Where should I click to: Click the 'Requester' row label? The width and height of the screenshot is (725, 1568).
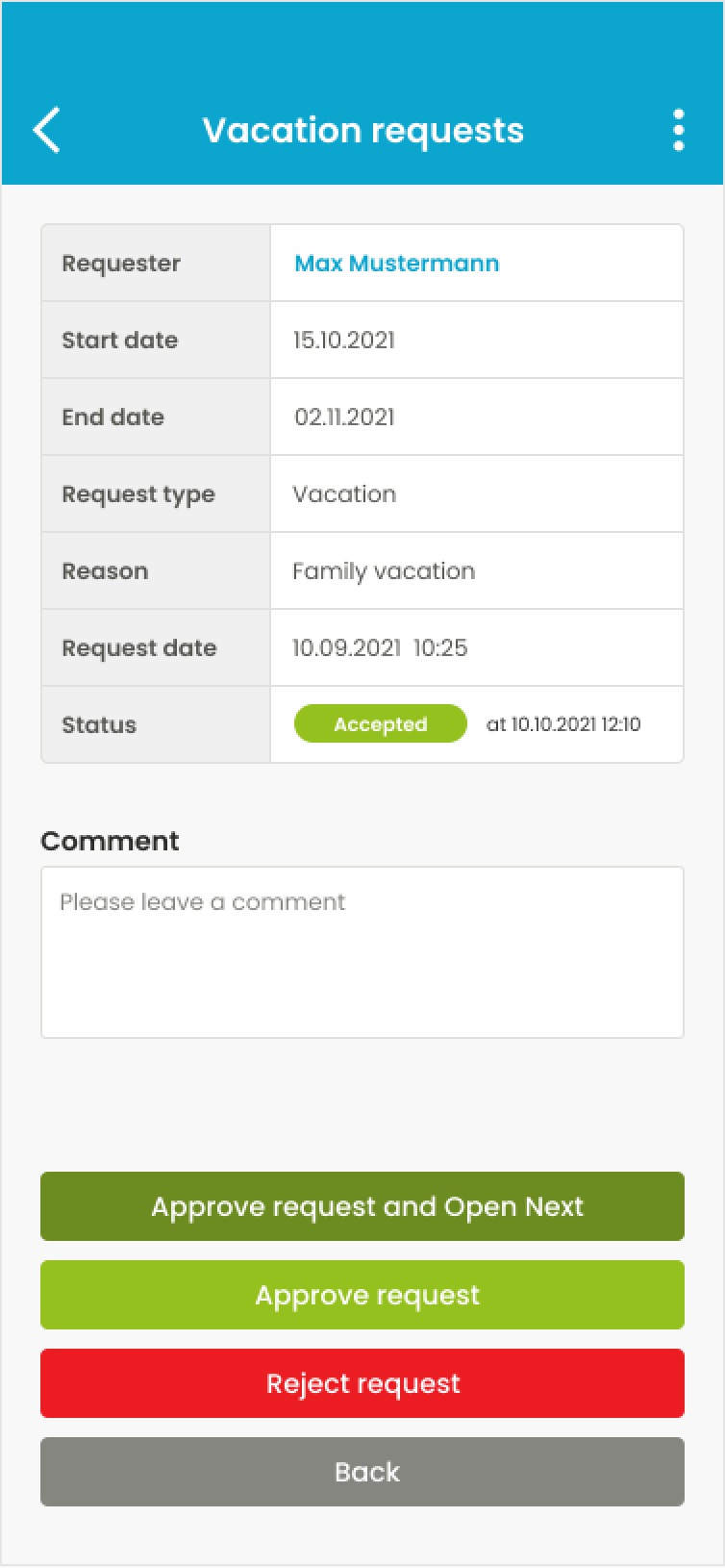[121, 264]
